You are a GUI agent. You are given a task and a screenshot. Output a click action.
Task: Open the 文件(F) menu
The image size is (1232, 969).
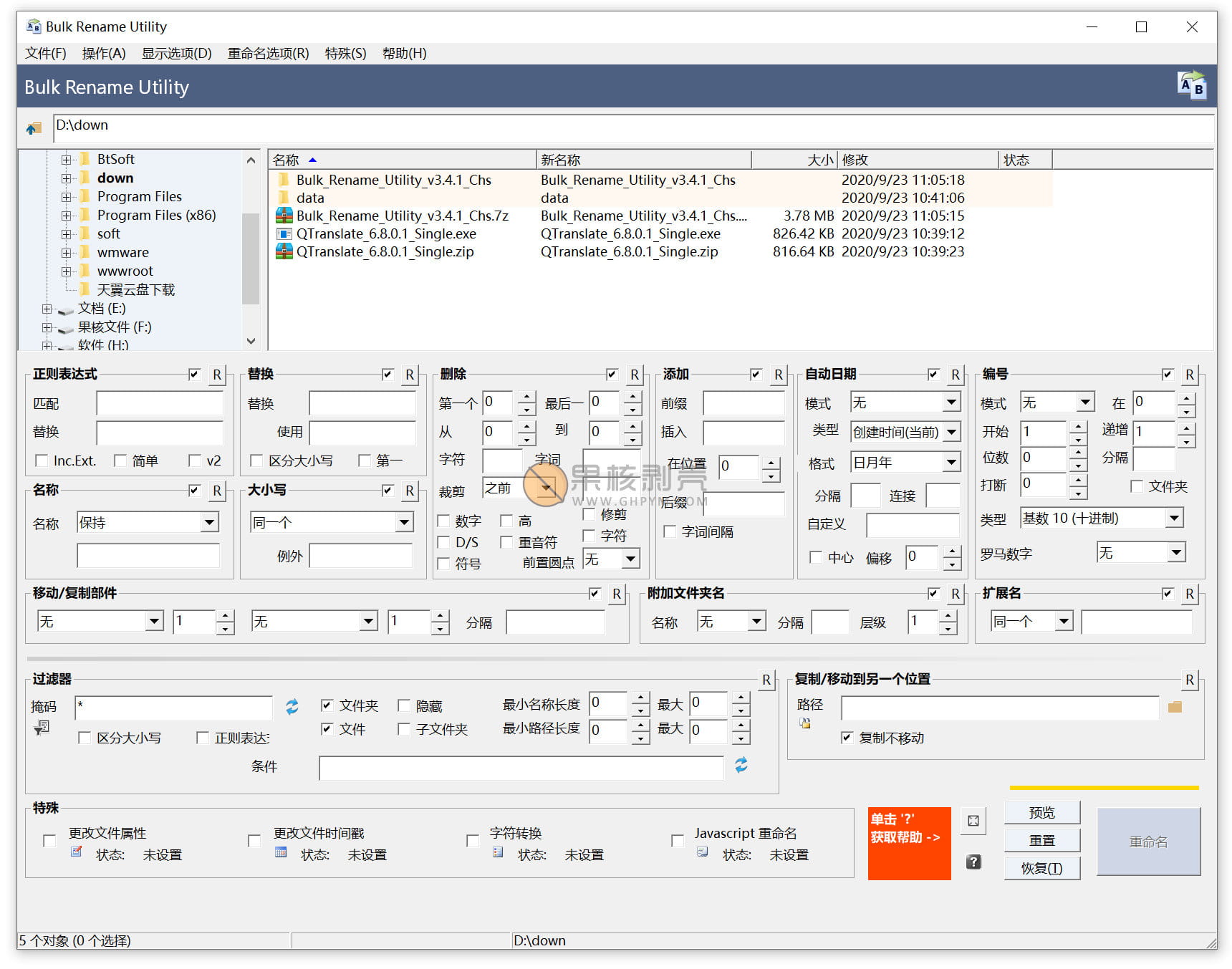pyautogui.click(x=44, y=53)
